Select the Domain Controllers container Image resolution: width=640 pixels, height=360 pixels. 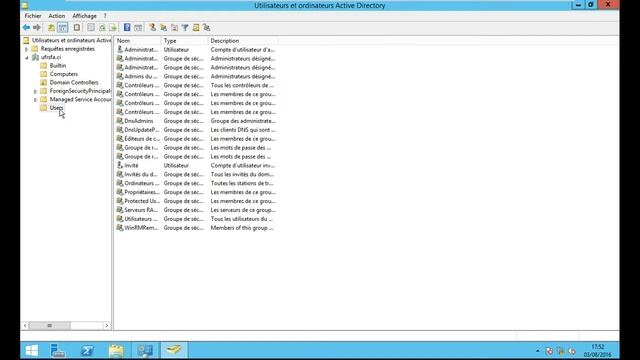pos(74,82)
